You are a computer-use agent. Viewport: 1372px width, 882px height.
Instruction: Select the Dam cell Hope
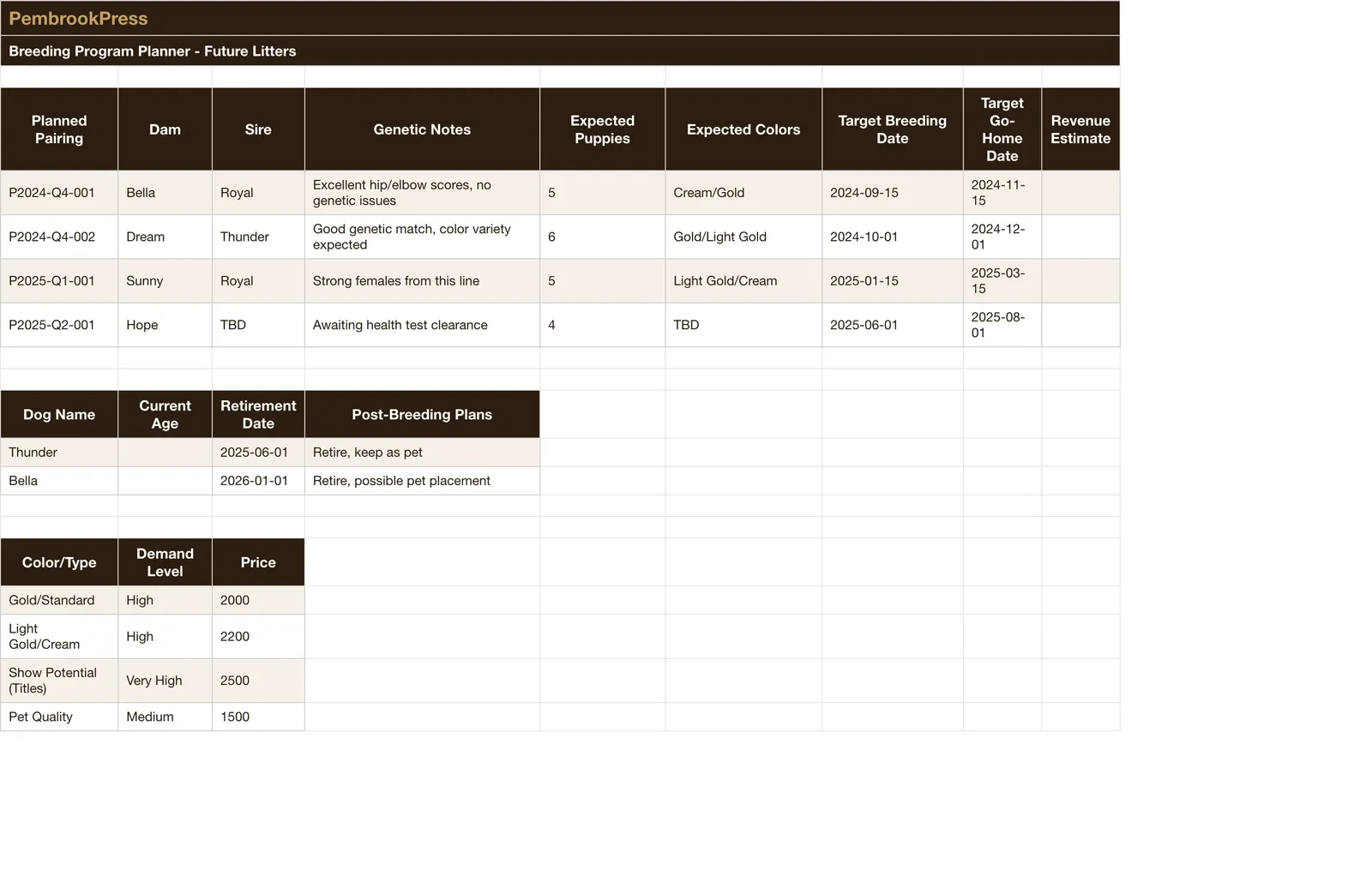[165, 325]
